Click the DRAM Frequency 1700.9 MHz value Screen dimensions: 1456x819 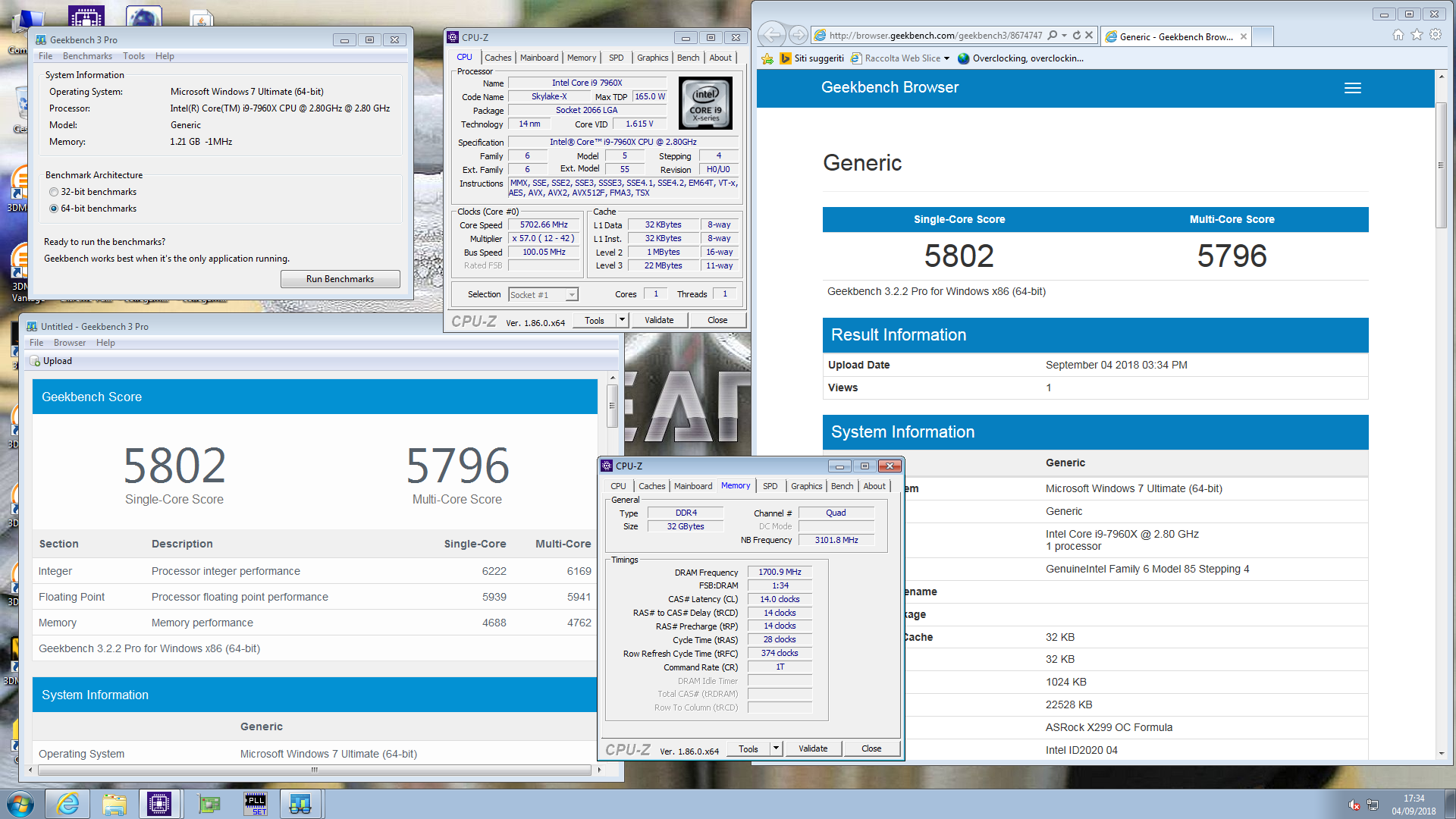780,572
